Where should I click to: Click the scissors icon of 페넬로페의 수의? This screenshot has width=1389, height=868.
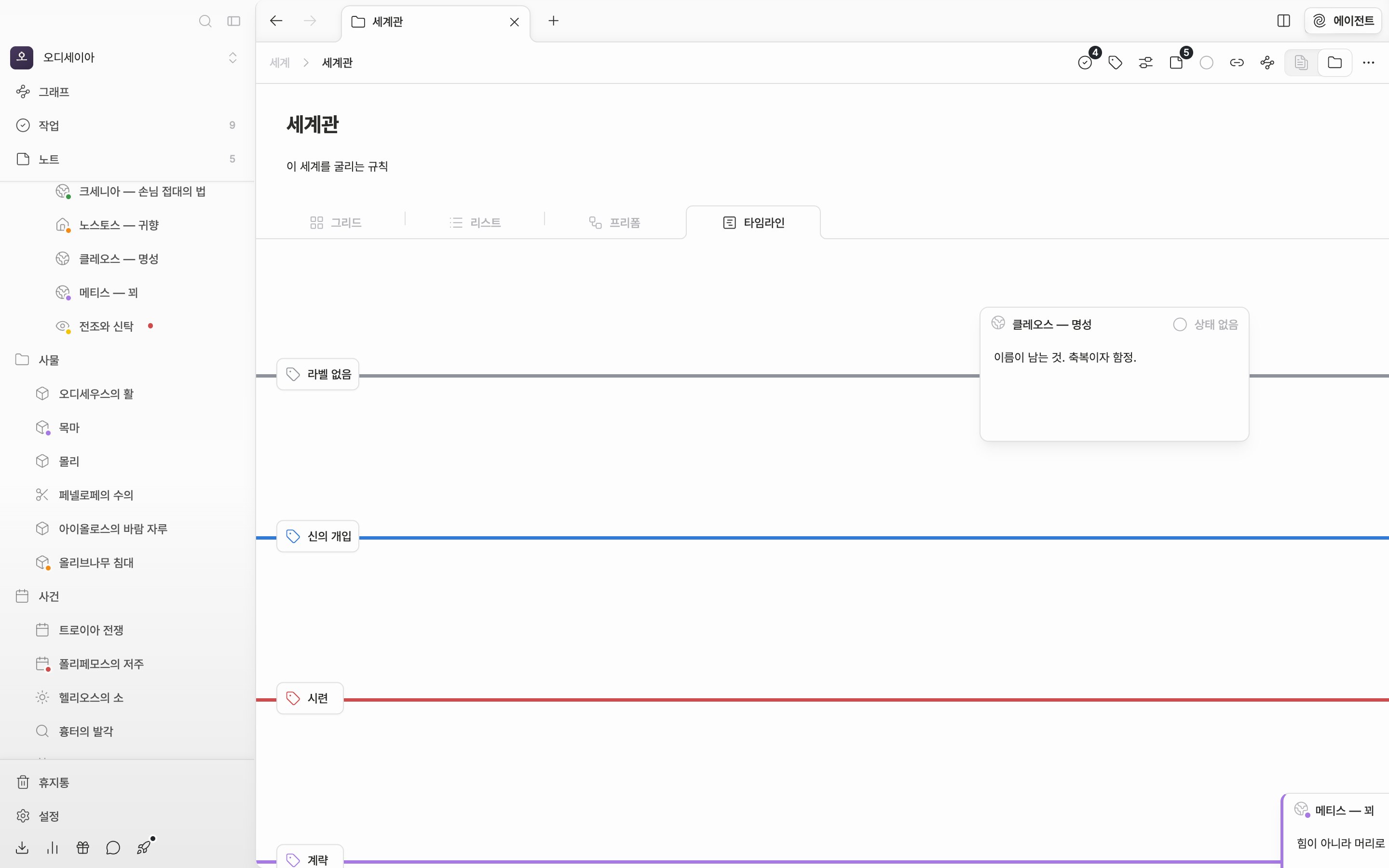[42, 495]
